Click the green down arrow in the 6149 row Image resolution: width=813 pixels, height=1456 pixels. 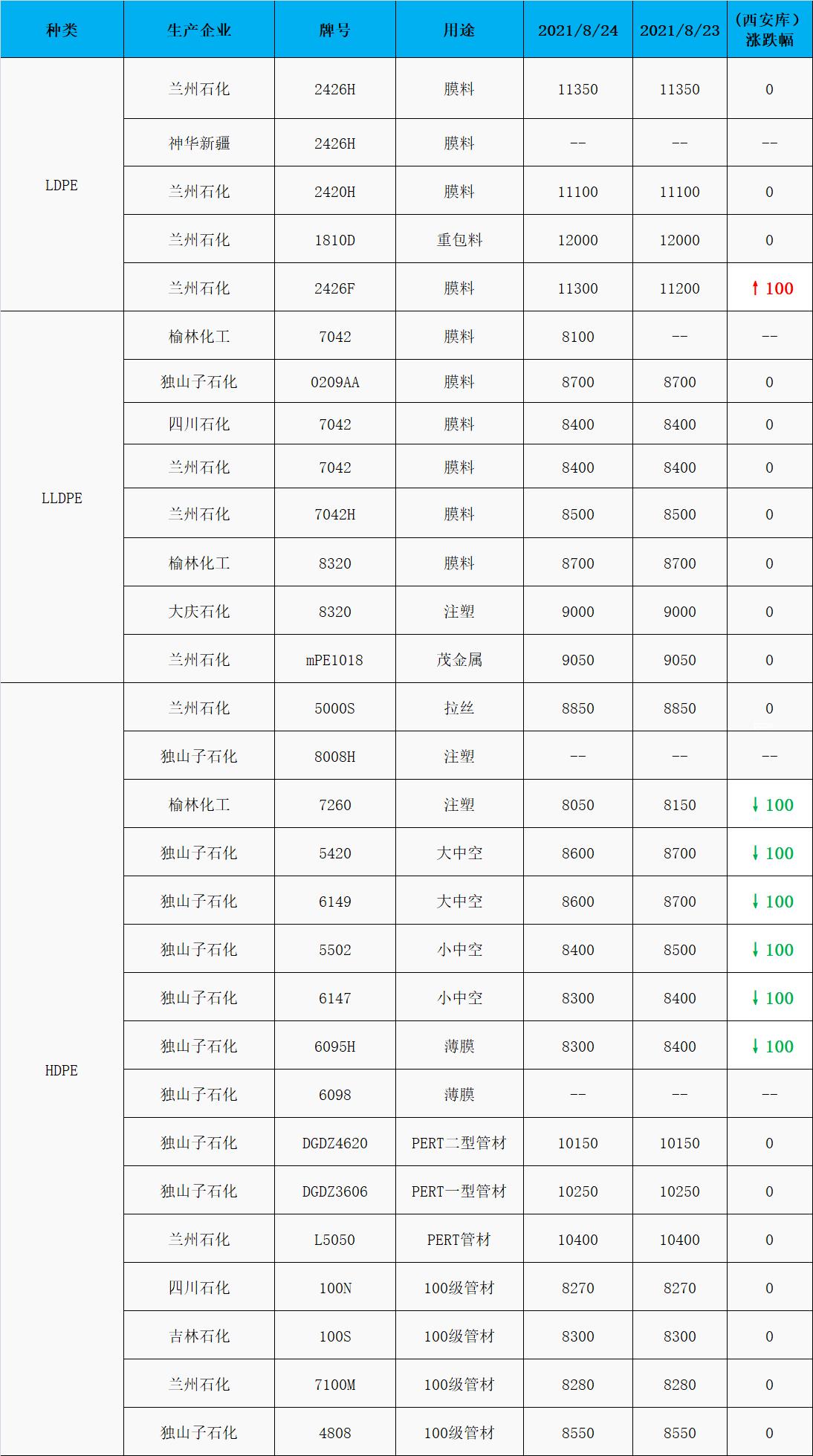click(755, 902)
